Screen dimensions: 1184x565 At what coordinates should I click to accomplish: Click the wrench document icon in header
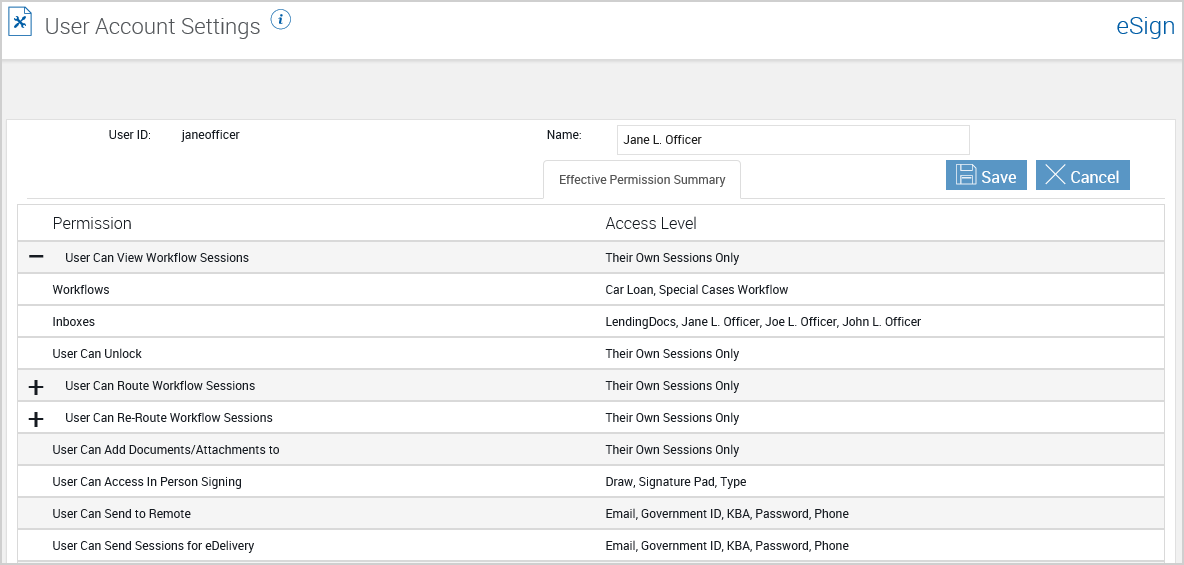(20, 23)
